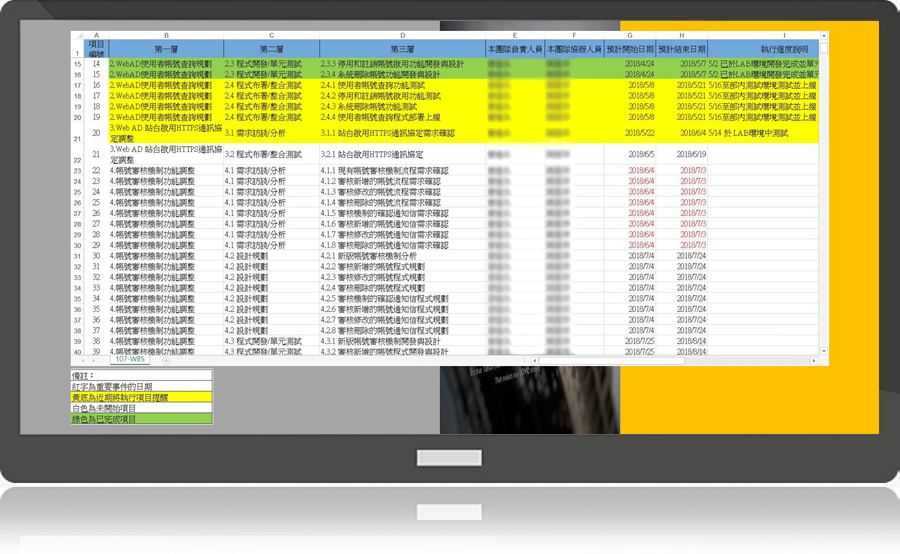The height and width of the screenshot is (554, 900).
Task: Select column D header
Action: (400, 35)
